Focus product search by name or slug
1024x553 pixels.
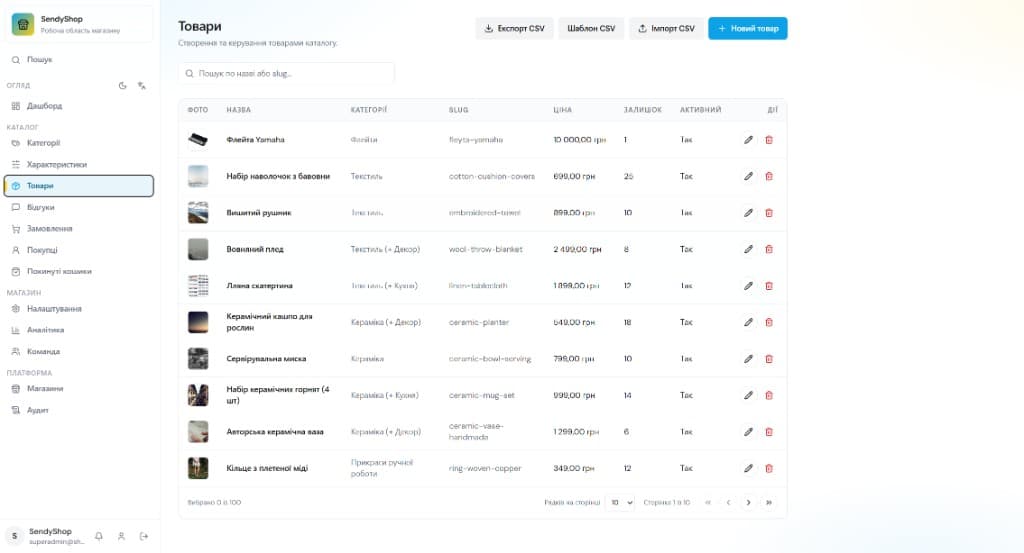click(286, 74)
